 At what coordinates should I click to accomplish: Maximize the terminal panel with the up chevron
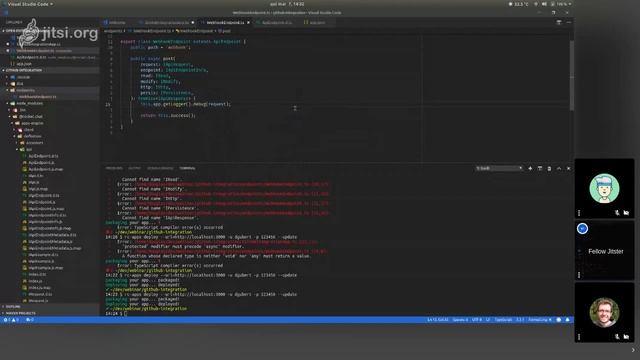pos(559,169)
